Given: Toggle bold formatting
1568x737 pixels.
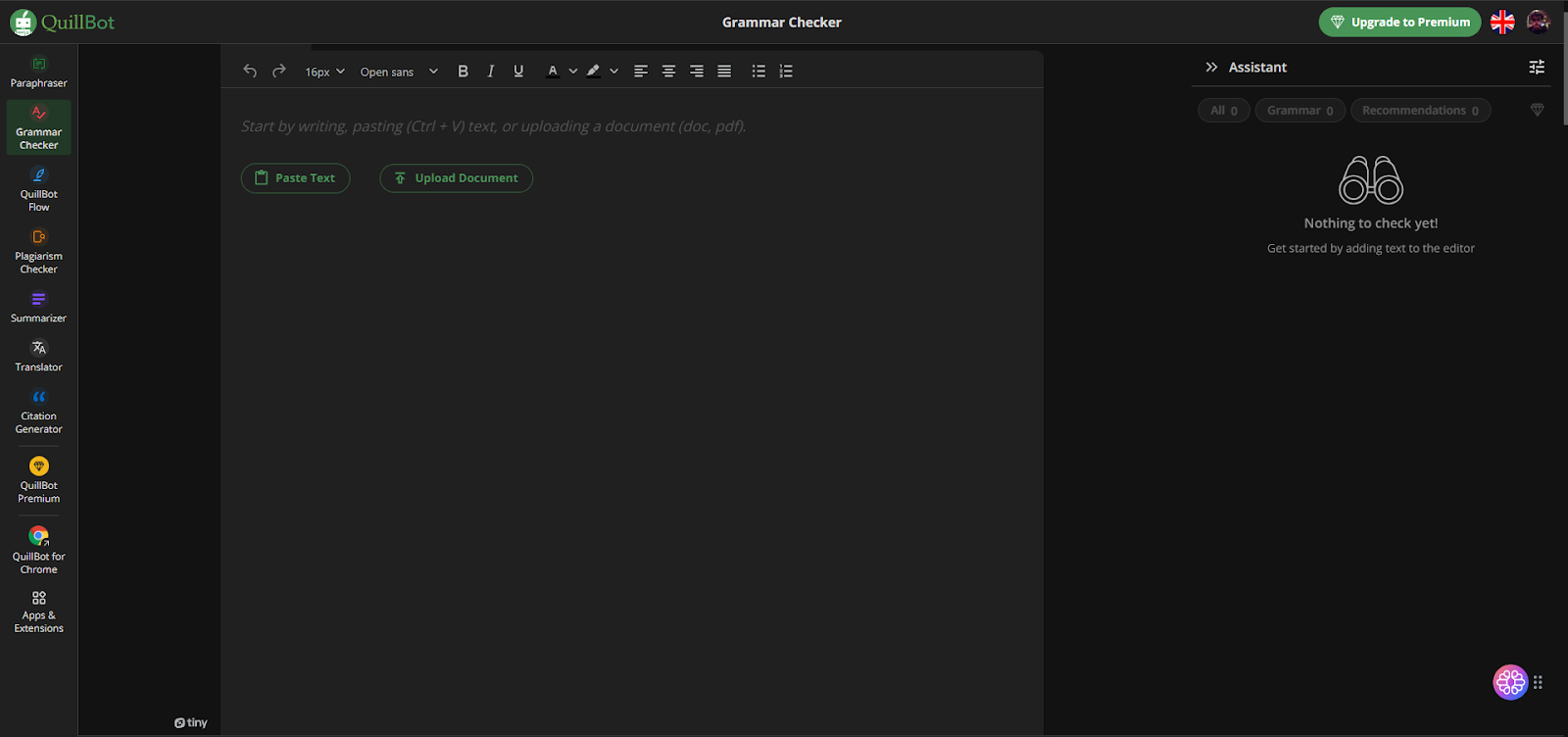Looking at the screenshot, I should tap(464, 71).
